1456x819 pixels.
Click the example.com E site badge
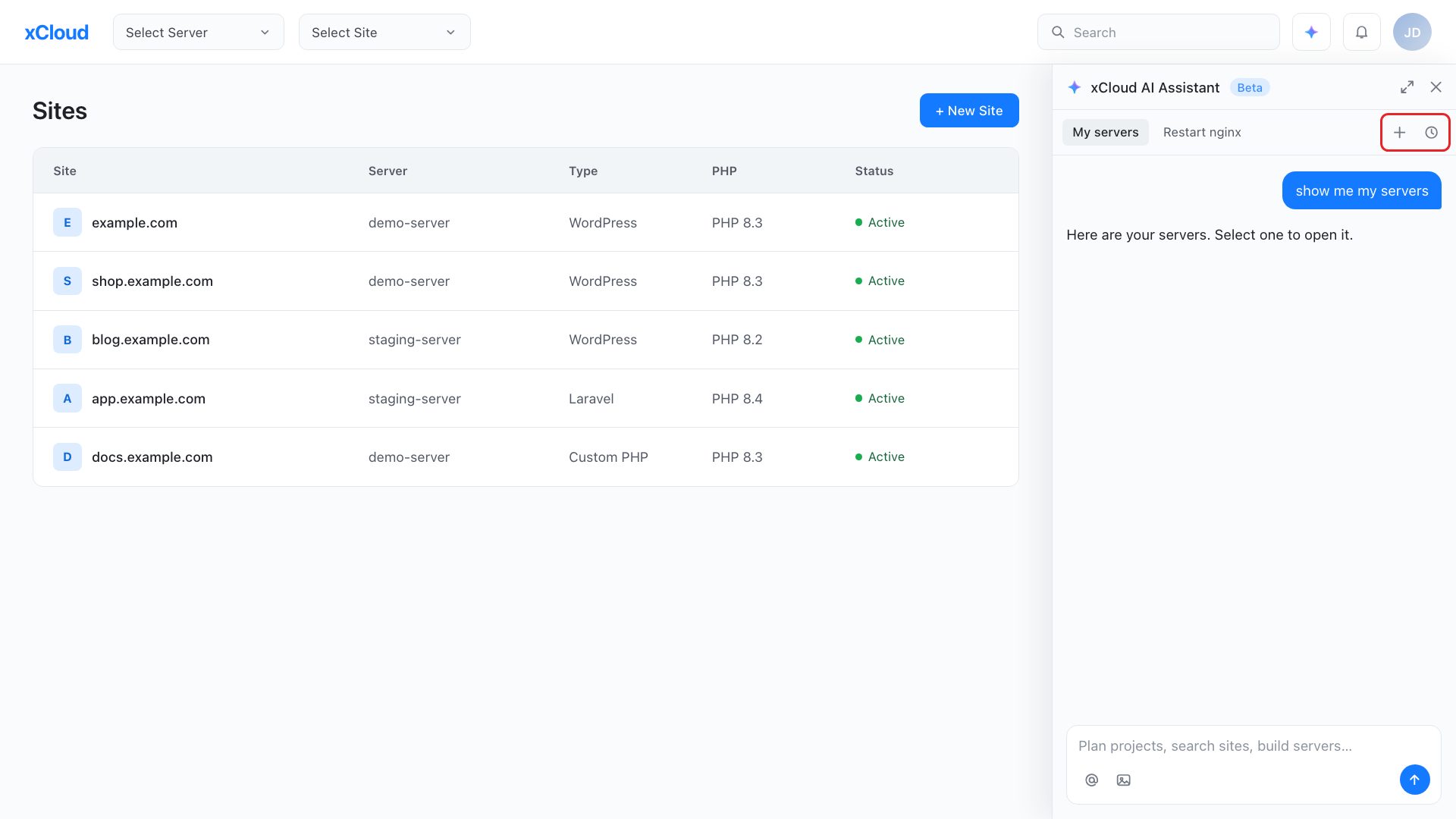tap(67, 222)
